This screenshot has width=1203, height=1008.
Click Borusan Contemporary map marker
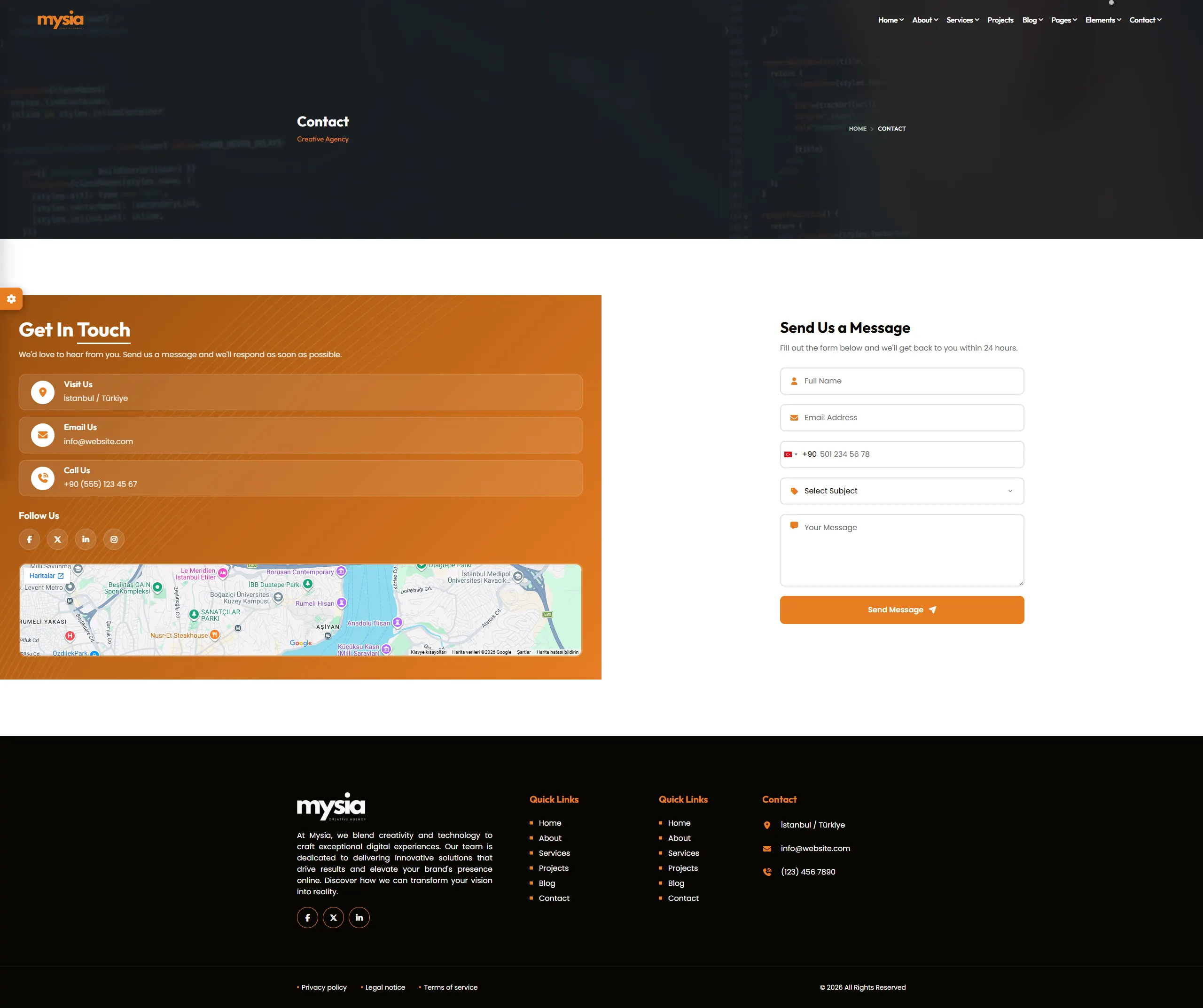(x=342, y=571)
